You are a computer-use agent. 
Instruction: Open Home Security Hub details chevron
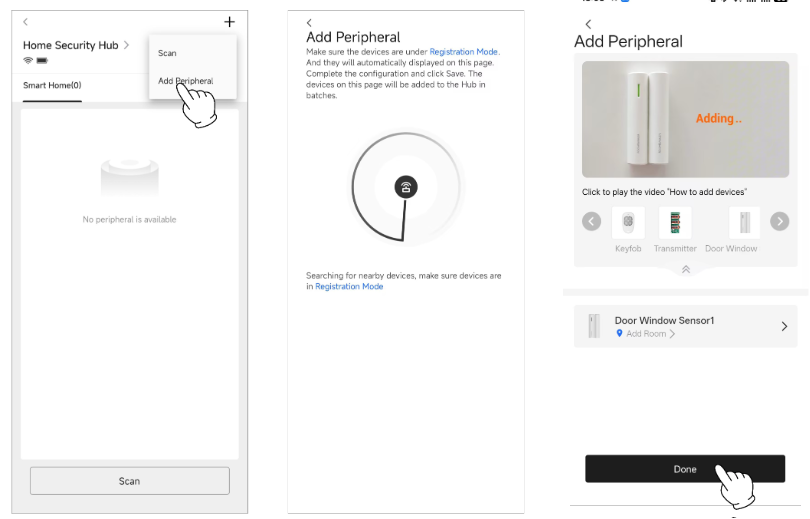tap(126, 45)
